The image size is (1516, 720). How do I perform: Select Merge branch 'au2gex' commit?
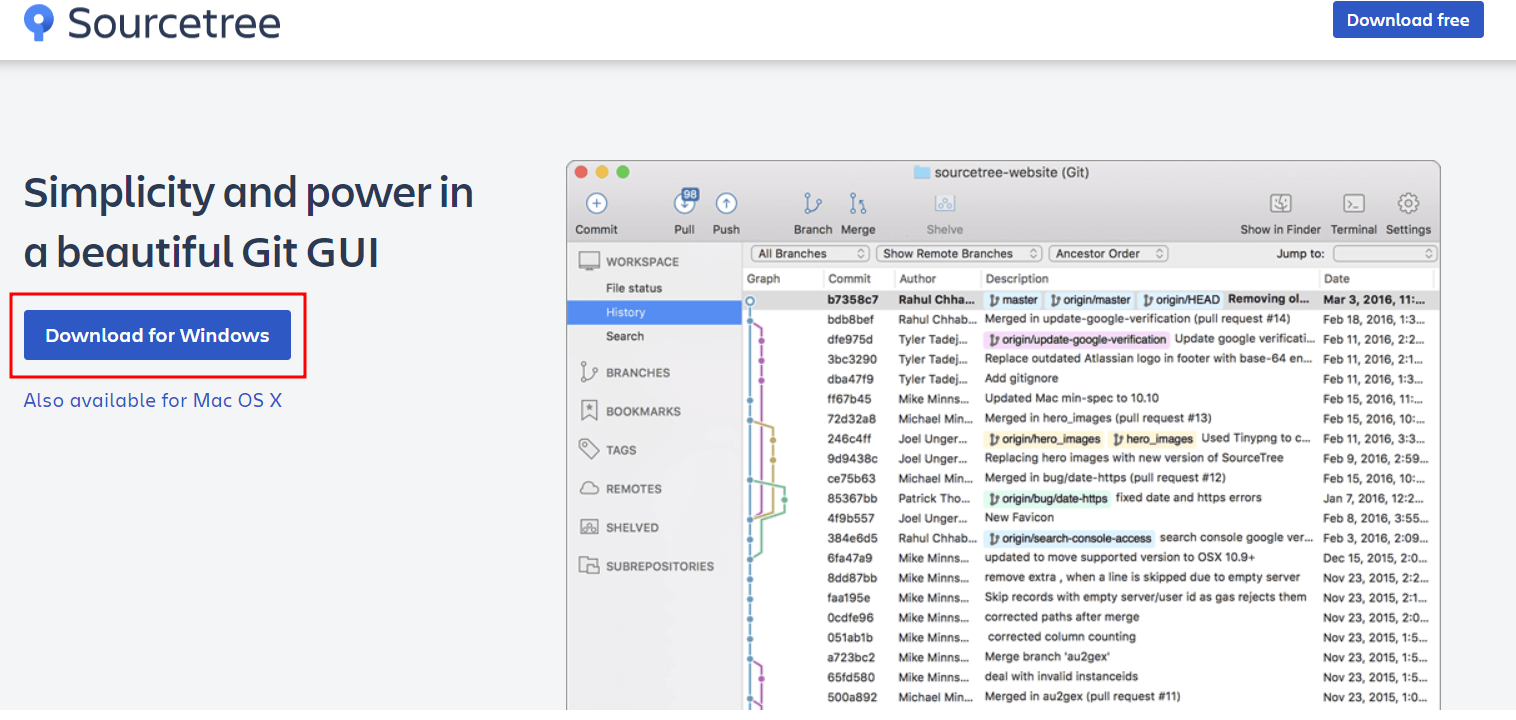click(x=1091, y=657)
